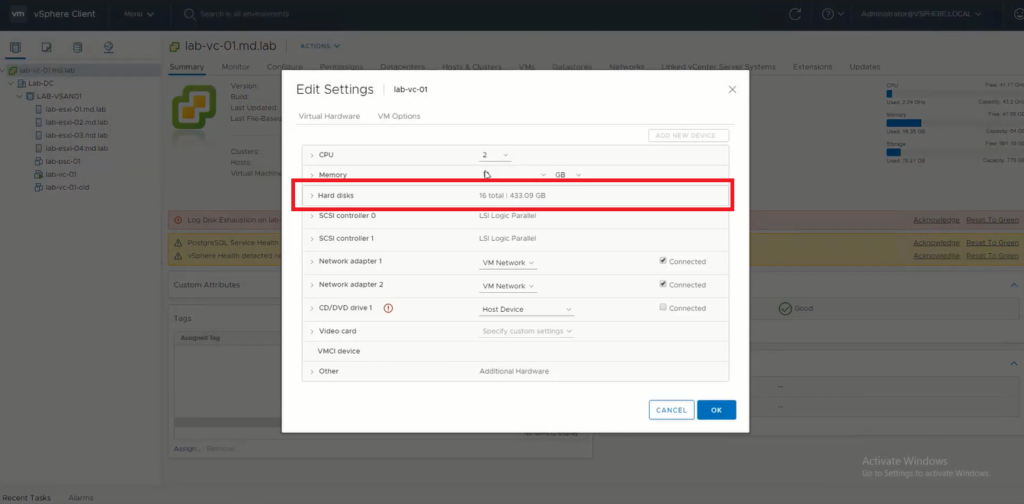Open Networking inventory view icon
Screen dimensions: 1024x504
[x=108, y=47]
